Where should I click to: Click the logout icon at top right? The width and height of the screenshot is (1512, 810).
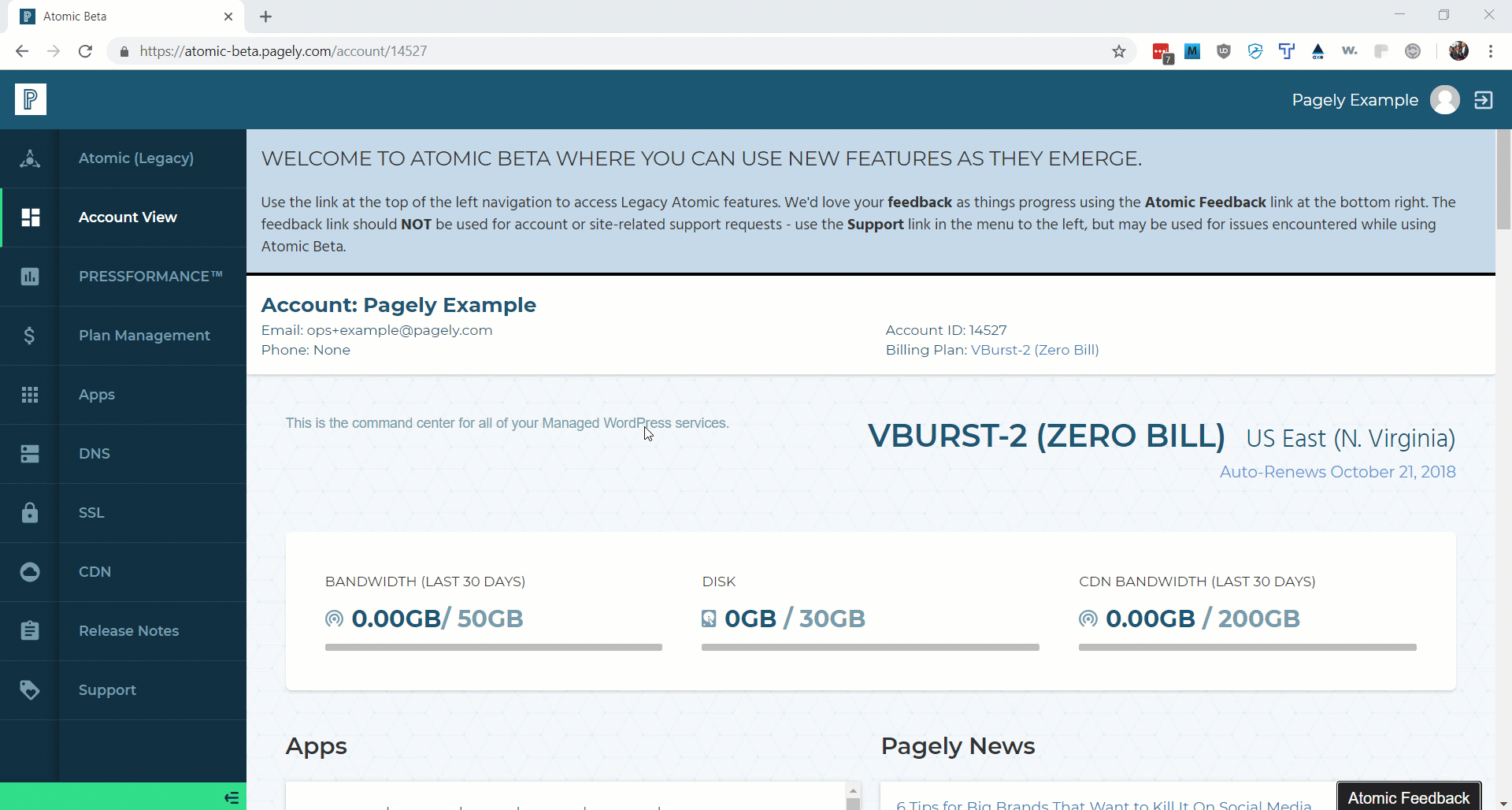tap(1484, 100)
